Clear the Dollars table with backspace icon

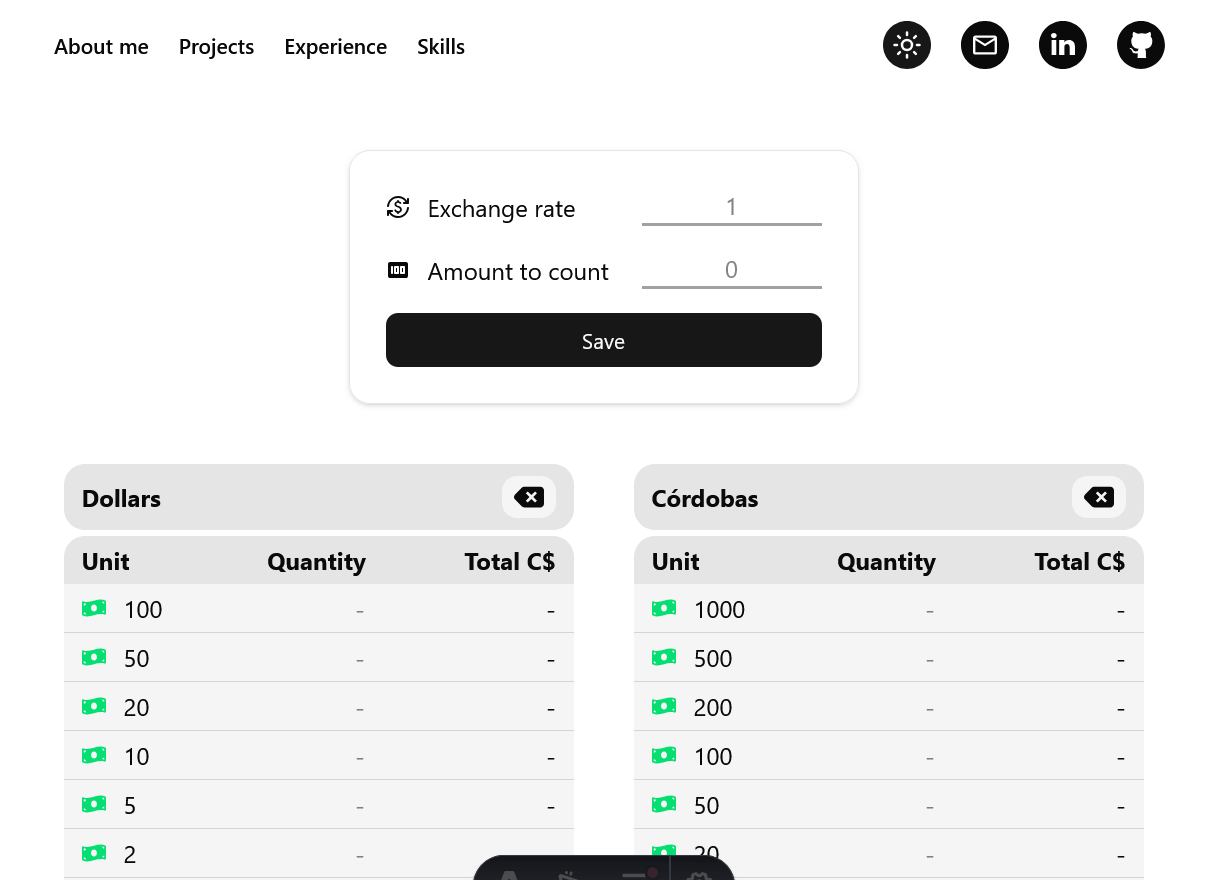[528, 497]
